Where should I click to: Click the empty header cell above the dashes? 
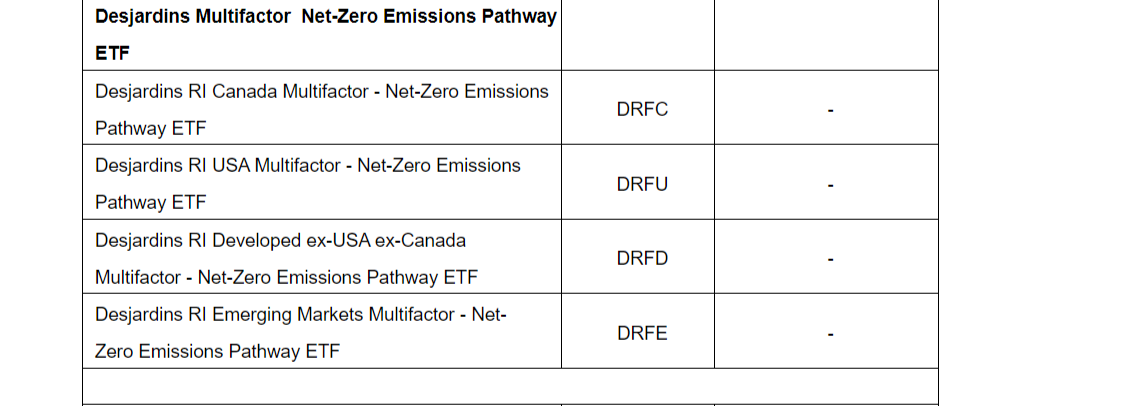click(826, 35)
